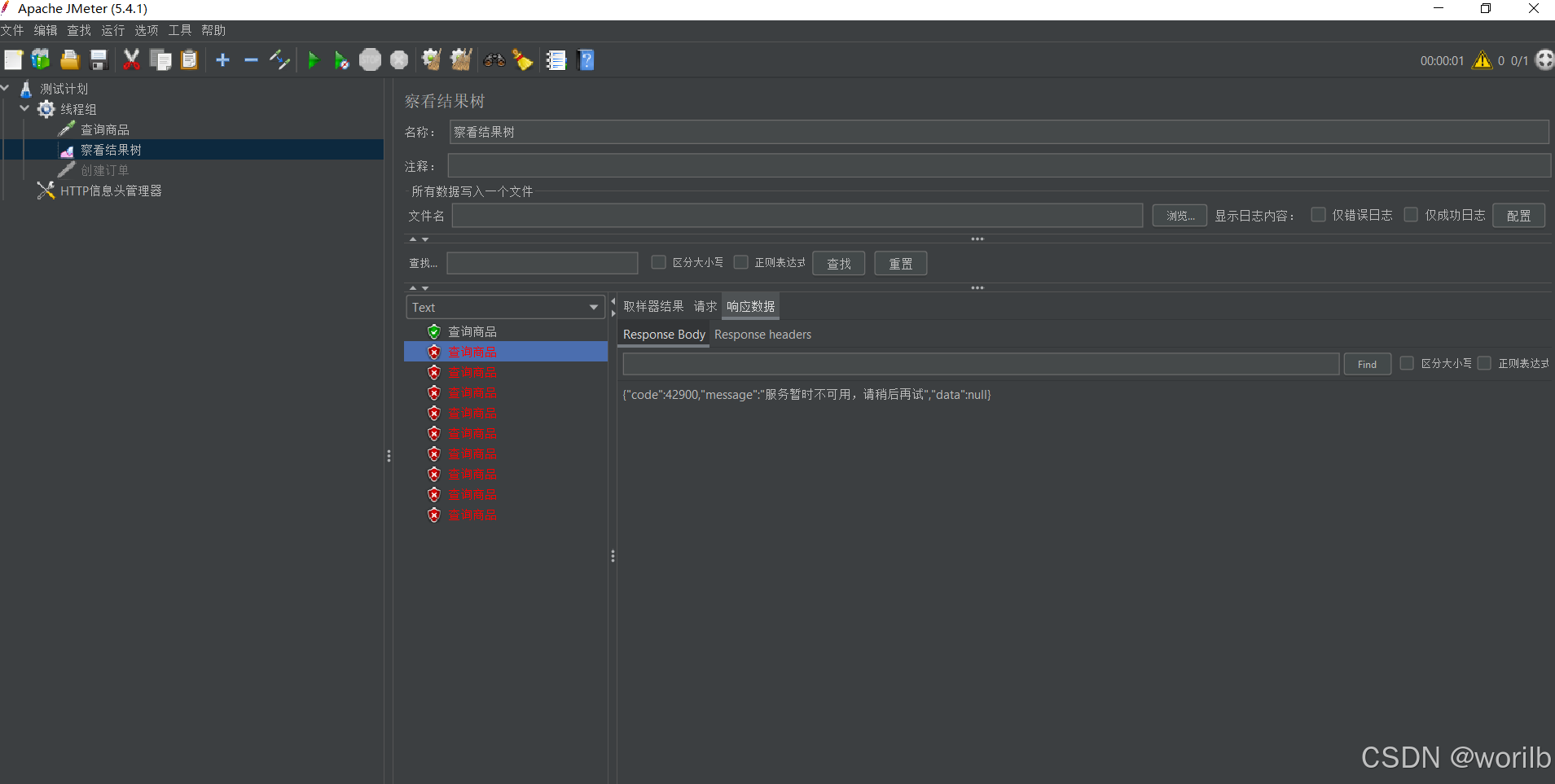Open the Templates icon in toolbar
The height and width of the screenshot is (784, 1555).
click(41, 60)
